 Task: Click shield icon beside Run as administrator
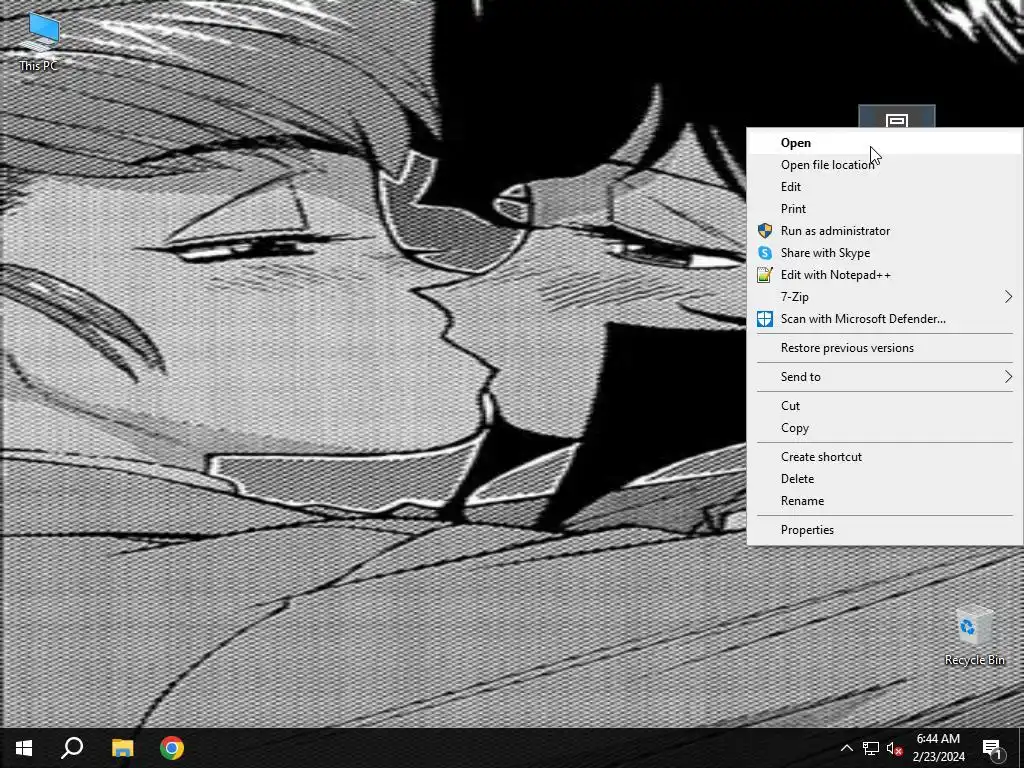(765, 231)
